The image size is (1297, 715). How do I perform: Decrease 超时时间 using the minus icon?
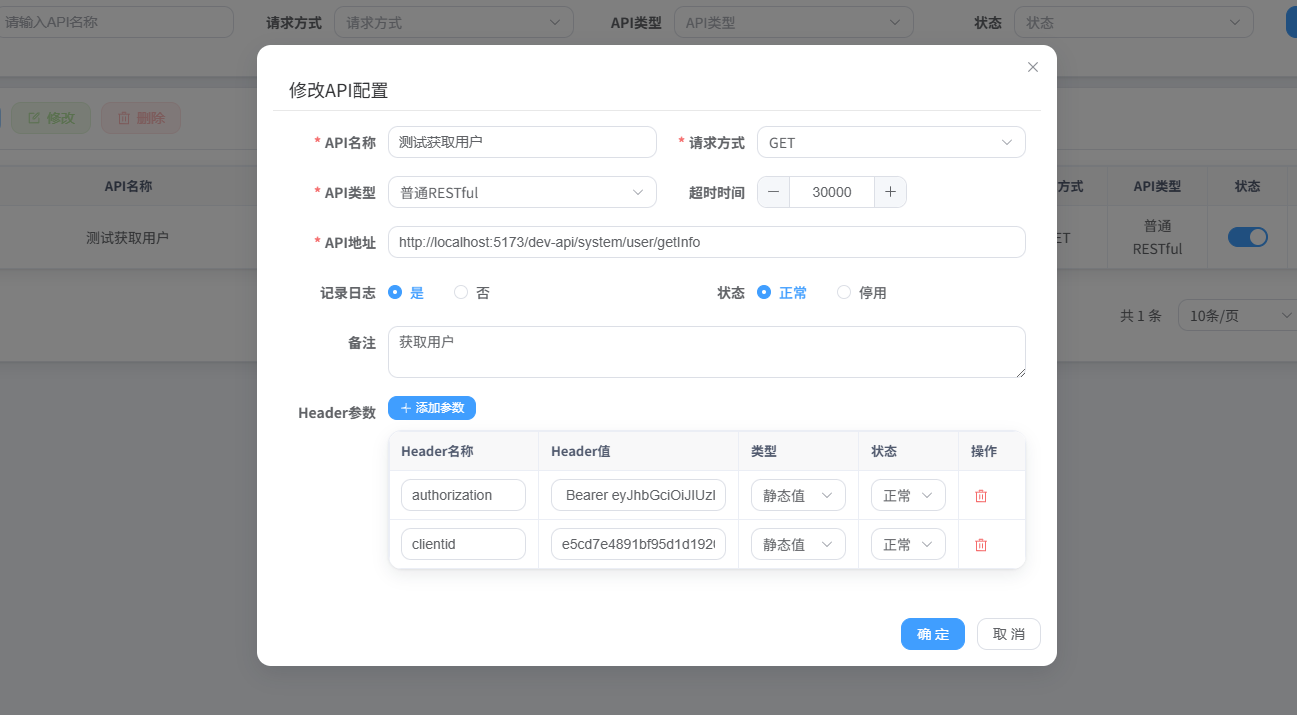(x=773, y=191)
